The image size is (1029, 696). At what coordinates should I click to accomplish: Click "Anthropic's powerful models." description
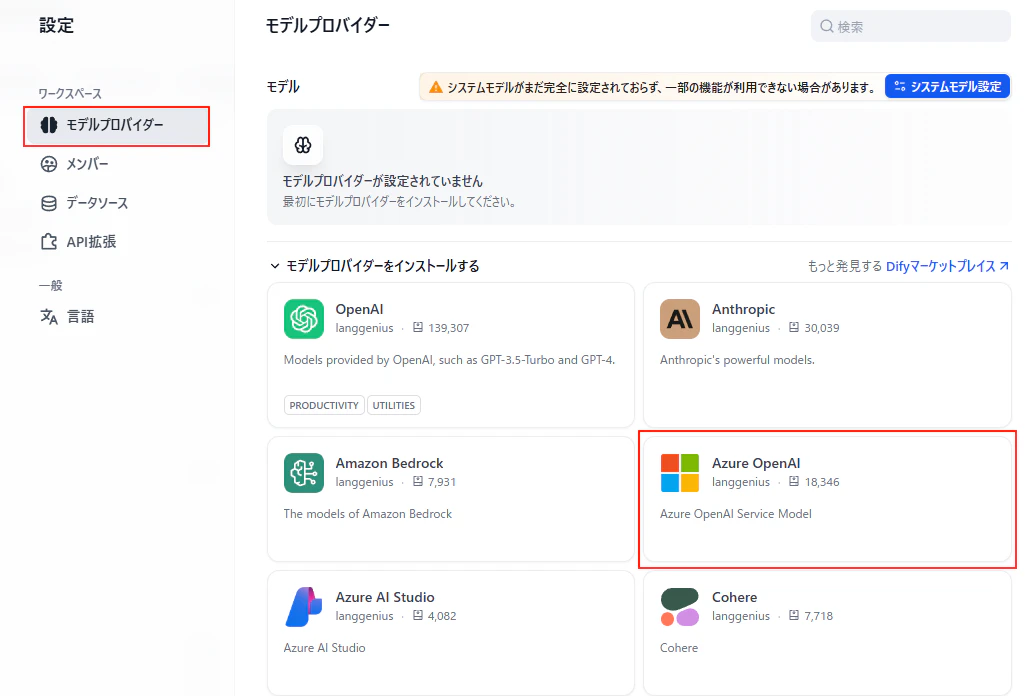point(737,360)
